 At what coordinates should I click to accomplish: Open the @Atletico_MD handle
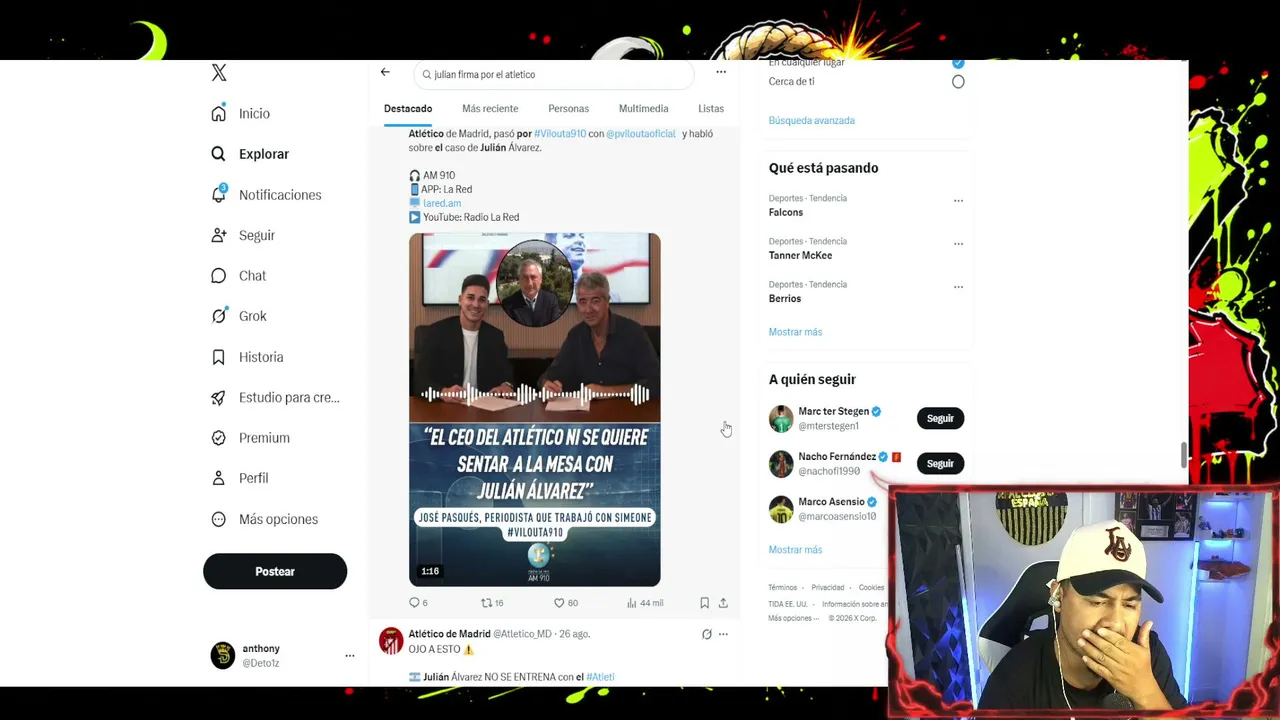tap(522, 634)
